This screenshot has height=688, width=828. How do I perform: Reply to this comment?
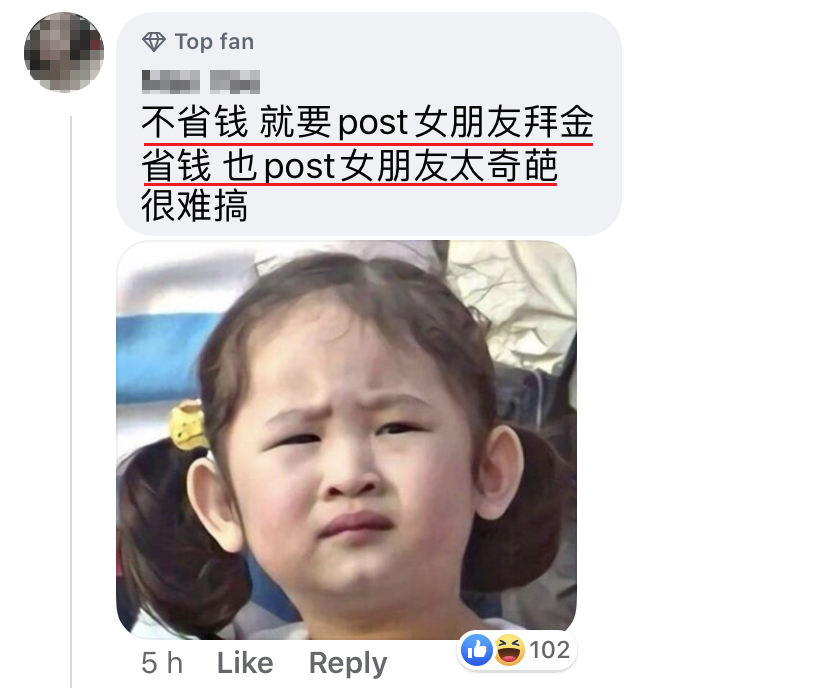point(348,664)
